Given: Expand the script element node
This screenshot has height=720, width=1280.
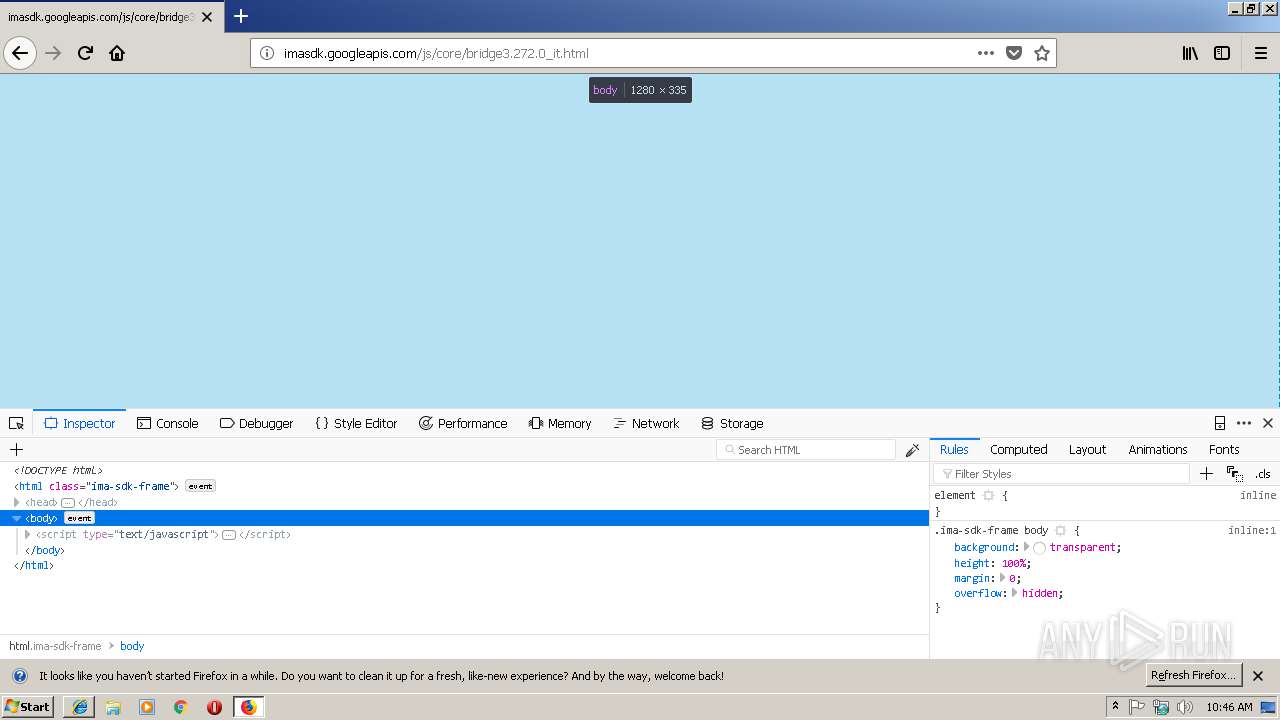Looking at the screenshot, I should point(28,534).
